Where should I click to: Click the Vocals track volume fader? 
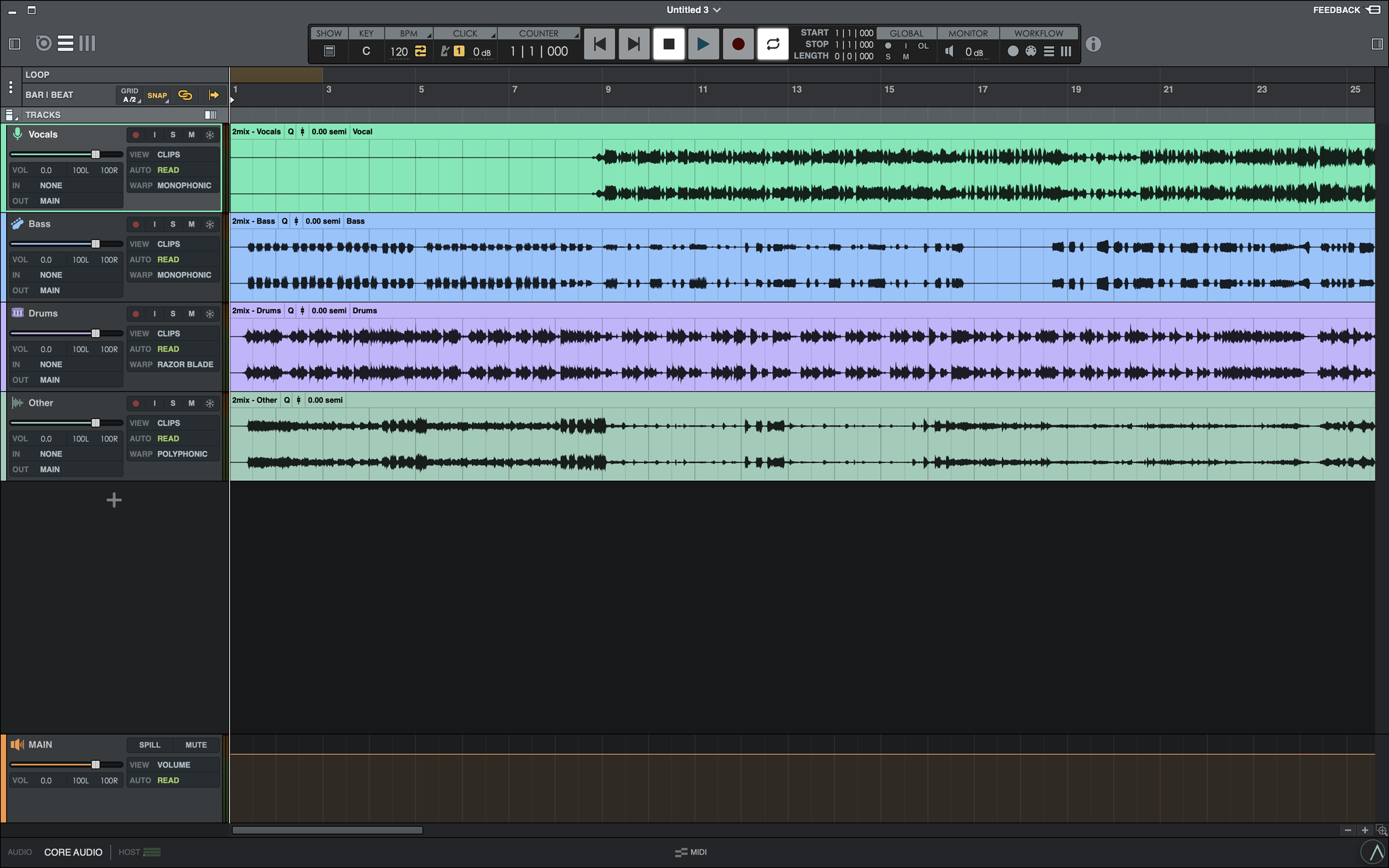coord(96,155)
